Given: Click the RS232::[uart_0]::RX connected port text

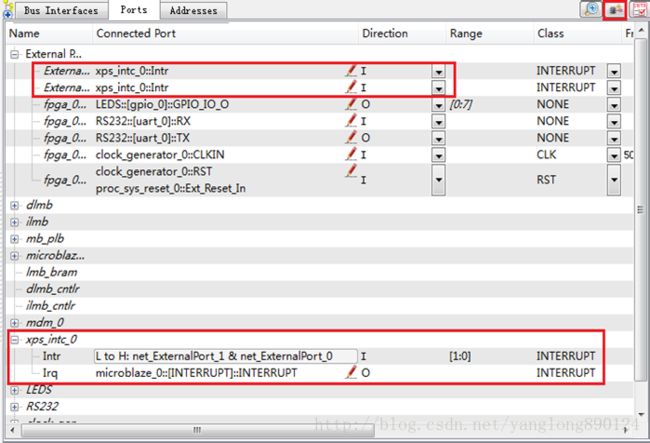Looking at the screenshot, I should pyautogui.click(x=143, y=121).
